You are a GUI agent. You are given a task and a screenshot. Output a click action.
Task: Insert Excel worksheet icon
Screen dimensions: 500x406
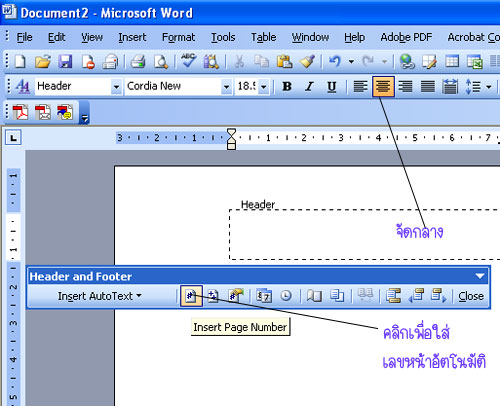475,62
